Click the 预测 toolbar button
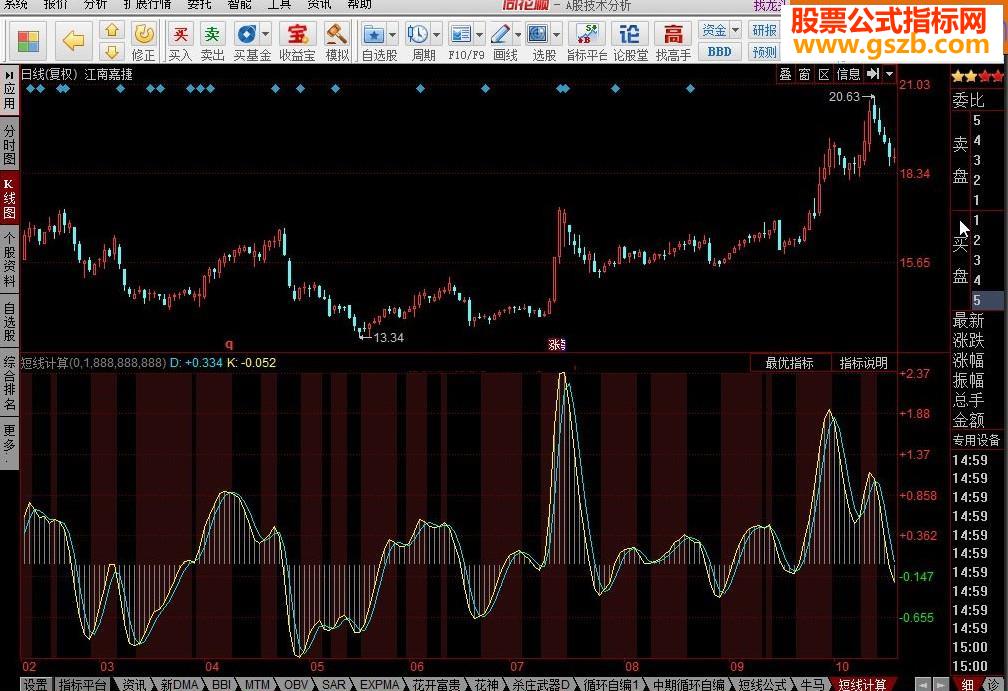 pyautogui.click(x=764, y=52)
